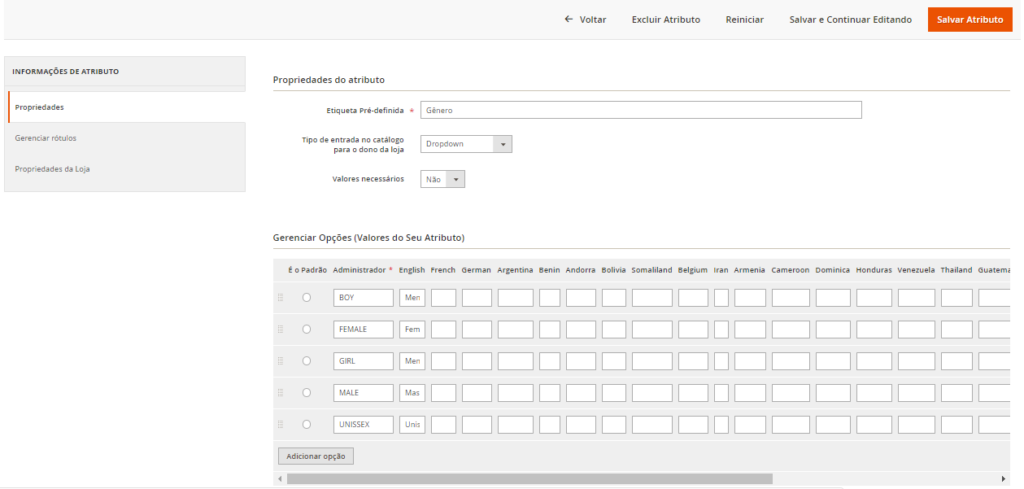Set BOY as the default option
1024x489 pixels.
306,298
